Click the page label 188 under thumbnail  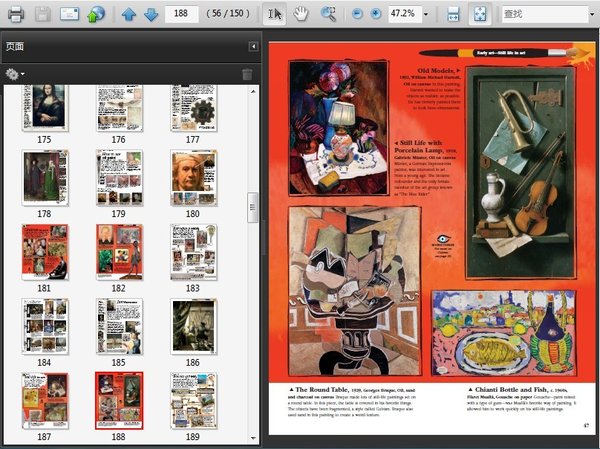tap(119, 437)
